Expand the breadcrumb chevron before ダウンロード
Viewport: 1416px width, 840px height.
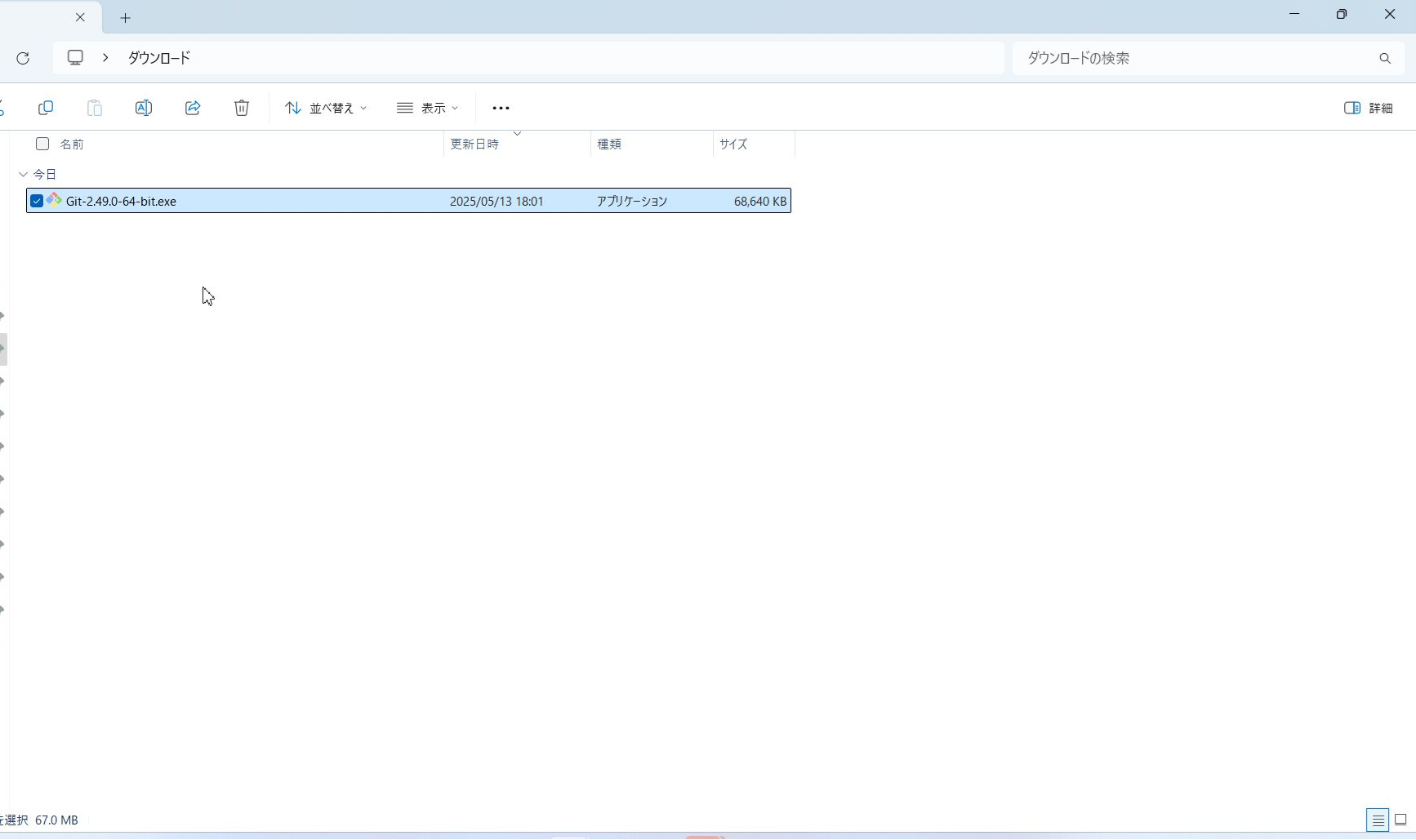click(x=105, y=58)
